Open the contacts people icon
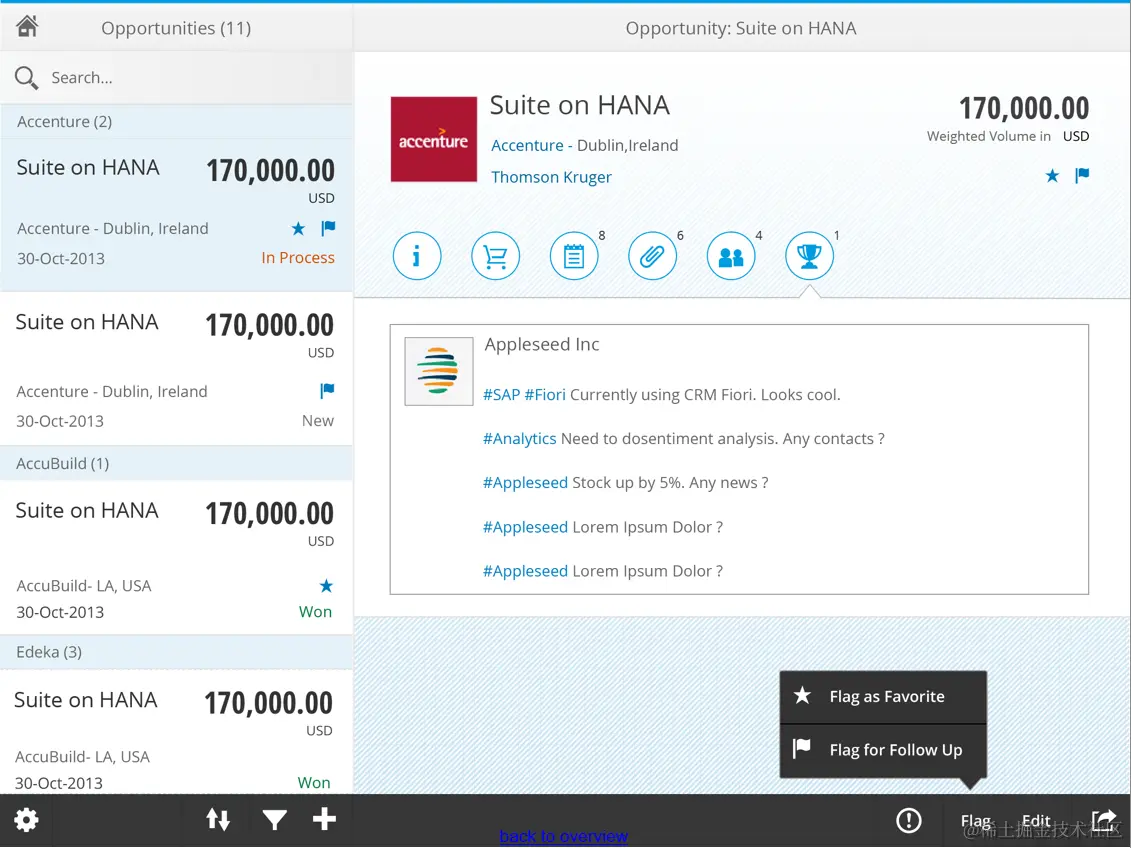The height and width of the screenshot is (848, 1131). click(x=731, y=256)
